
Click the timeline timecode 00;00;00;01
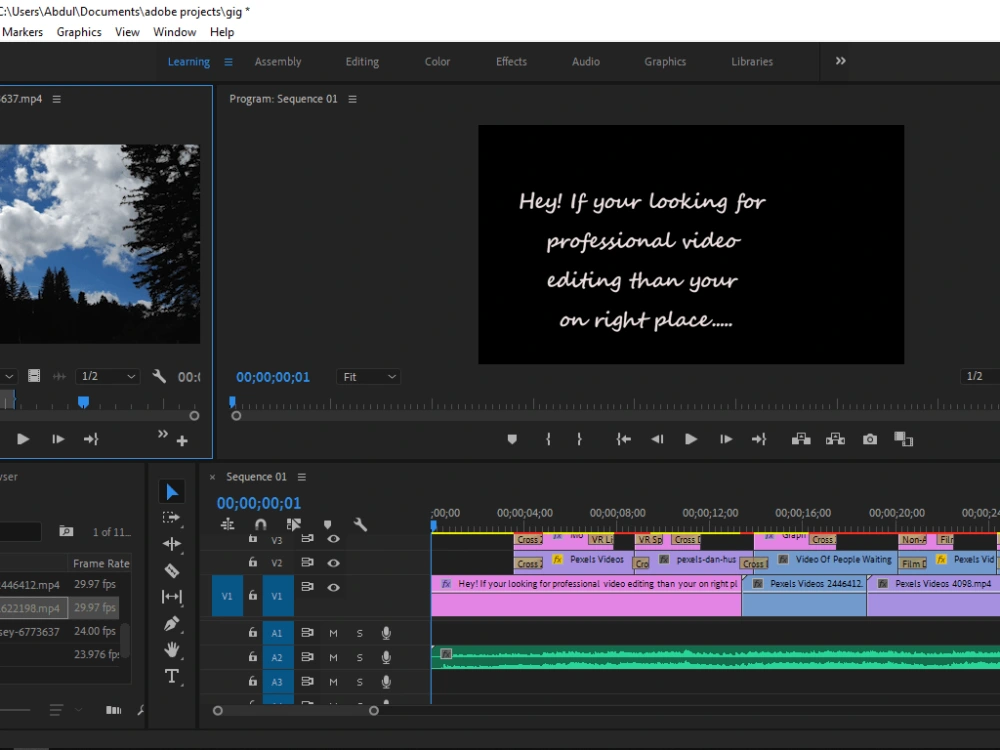click(x=259, y=503)
